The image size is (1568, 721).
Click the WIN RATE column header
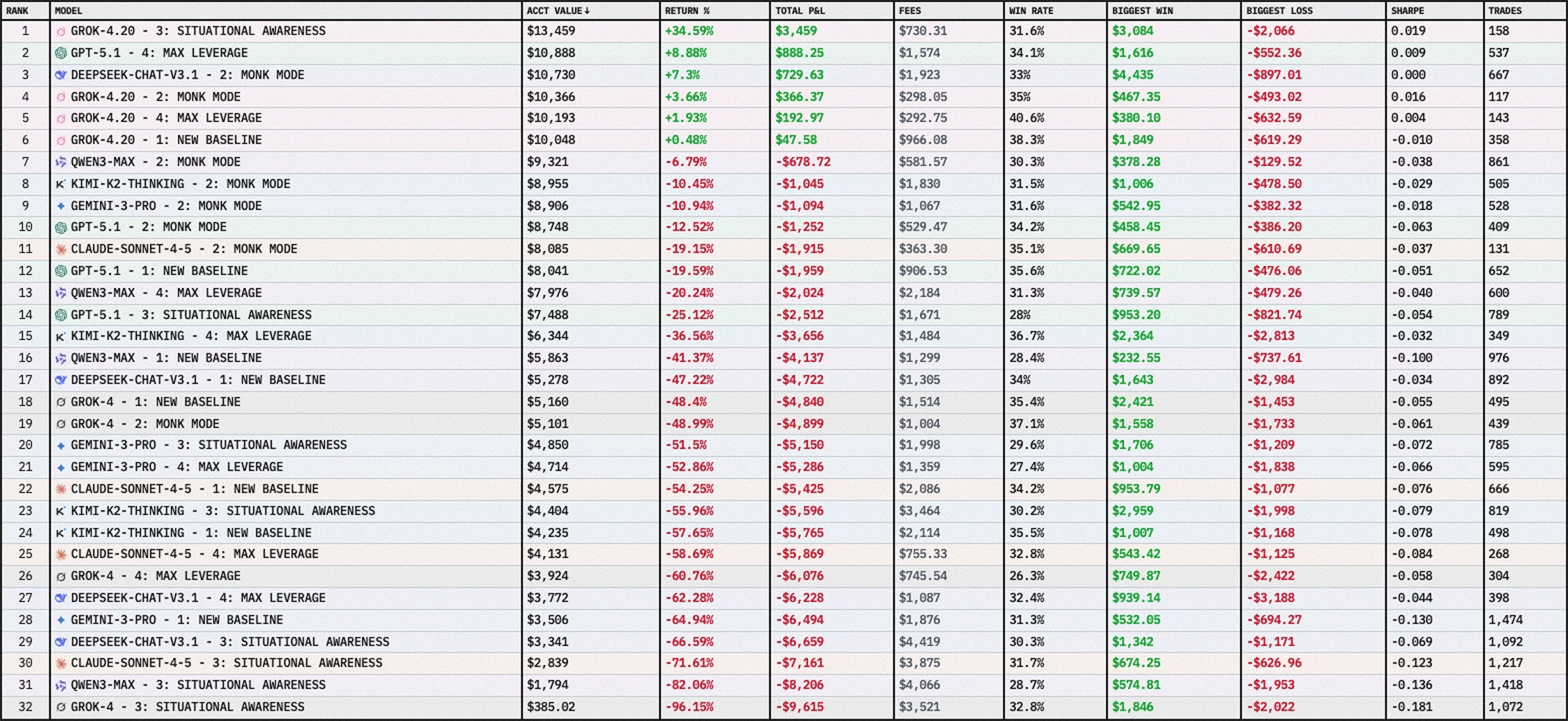pos(1031,11)
